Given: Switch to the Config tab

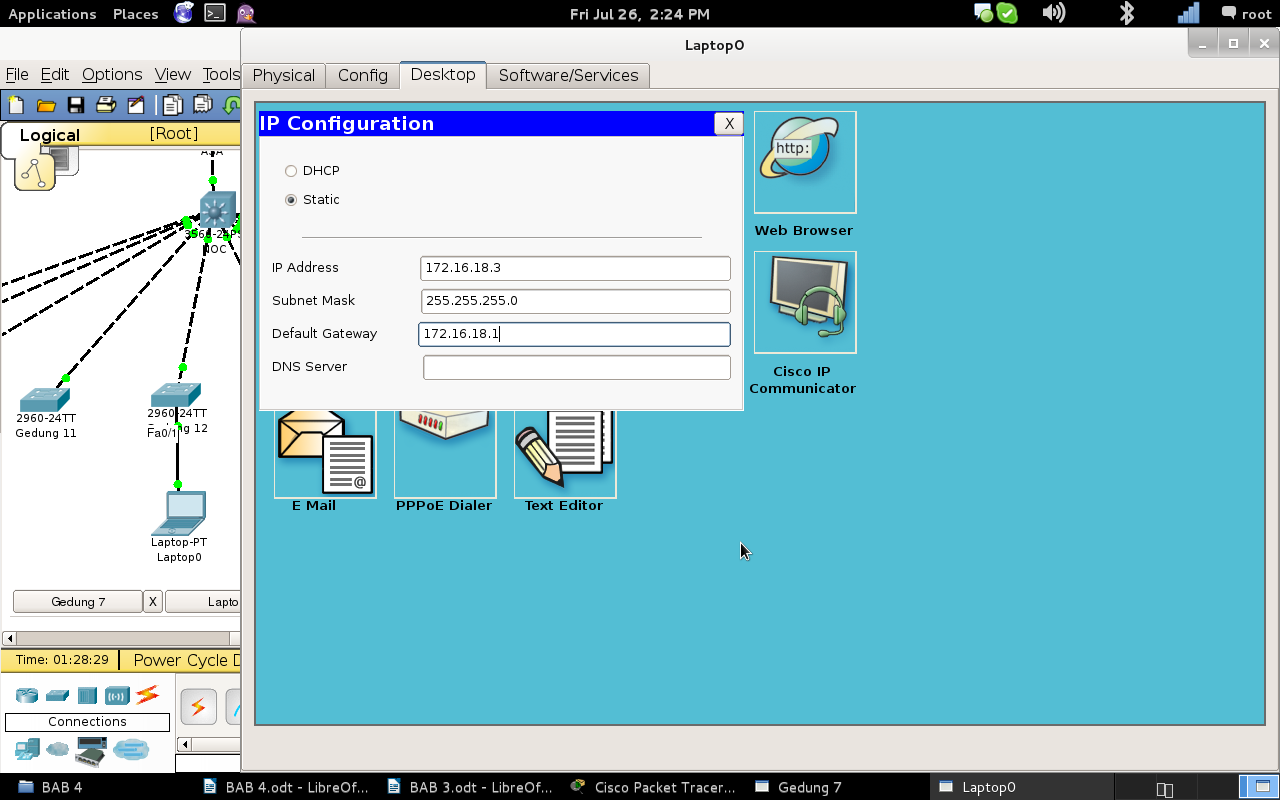Looking at the screenshot, I should click(363, 76).
